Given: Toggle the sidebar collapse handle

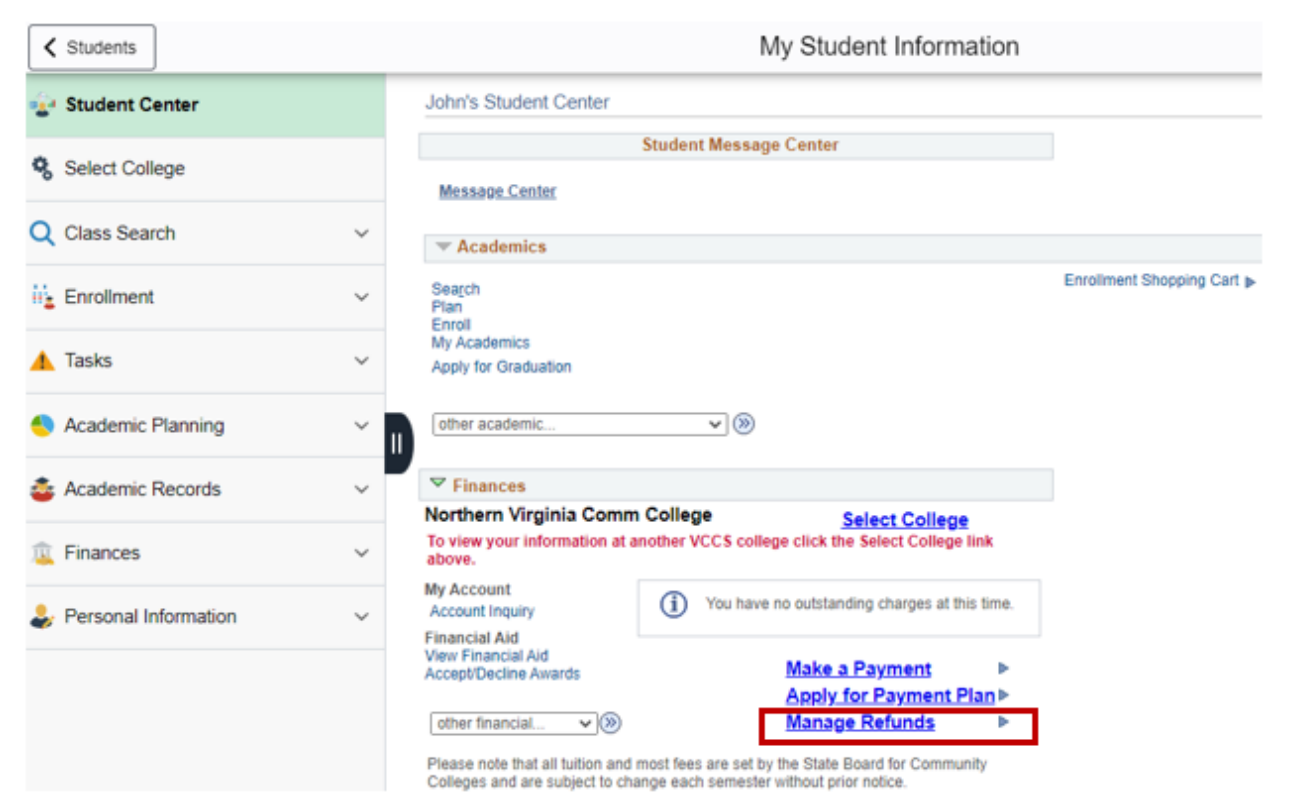Looking at the screenshot, I should pos(397,442).
